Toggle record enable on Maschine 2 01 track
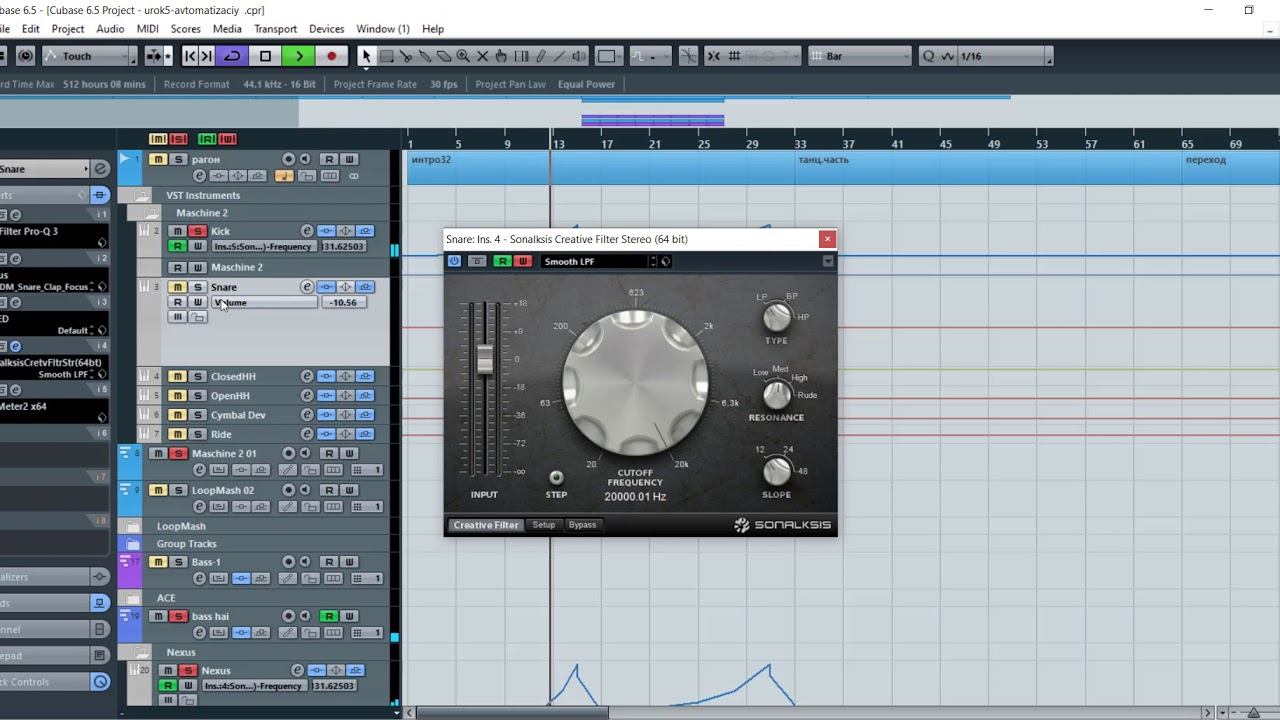The height and width of the screenshot is (720, 1280). 289,453
